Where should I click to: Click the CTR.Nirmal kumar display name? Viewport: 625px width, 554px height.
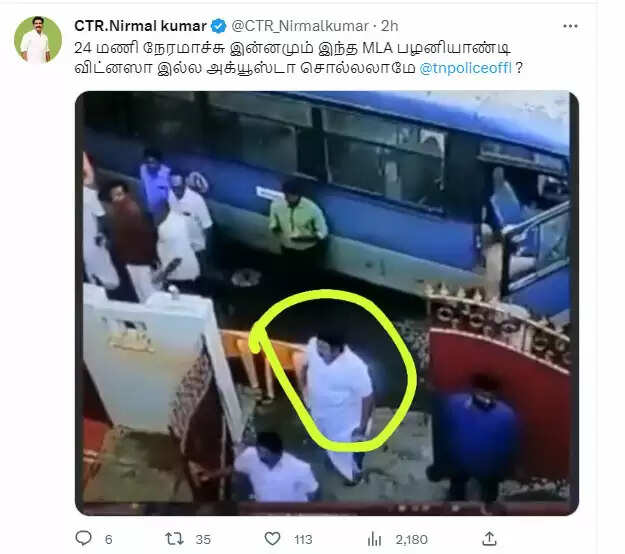click(x=140, y=26)
